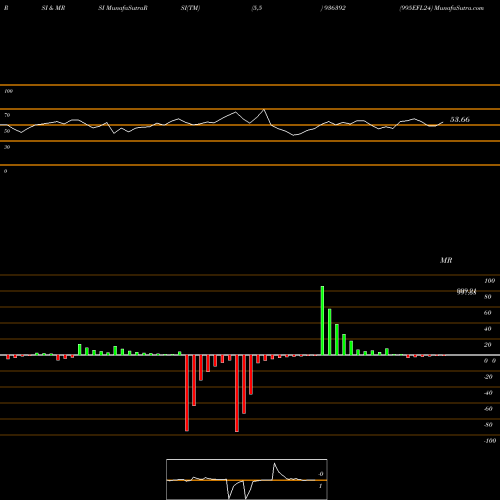Click the '60' MR axis label

pyautogui.click(x=488, y=313)
